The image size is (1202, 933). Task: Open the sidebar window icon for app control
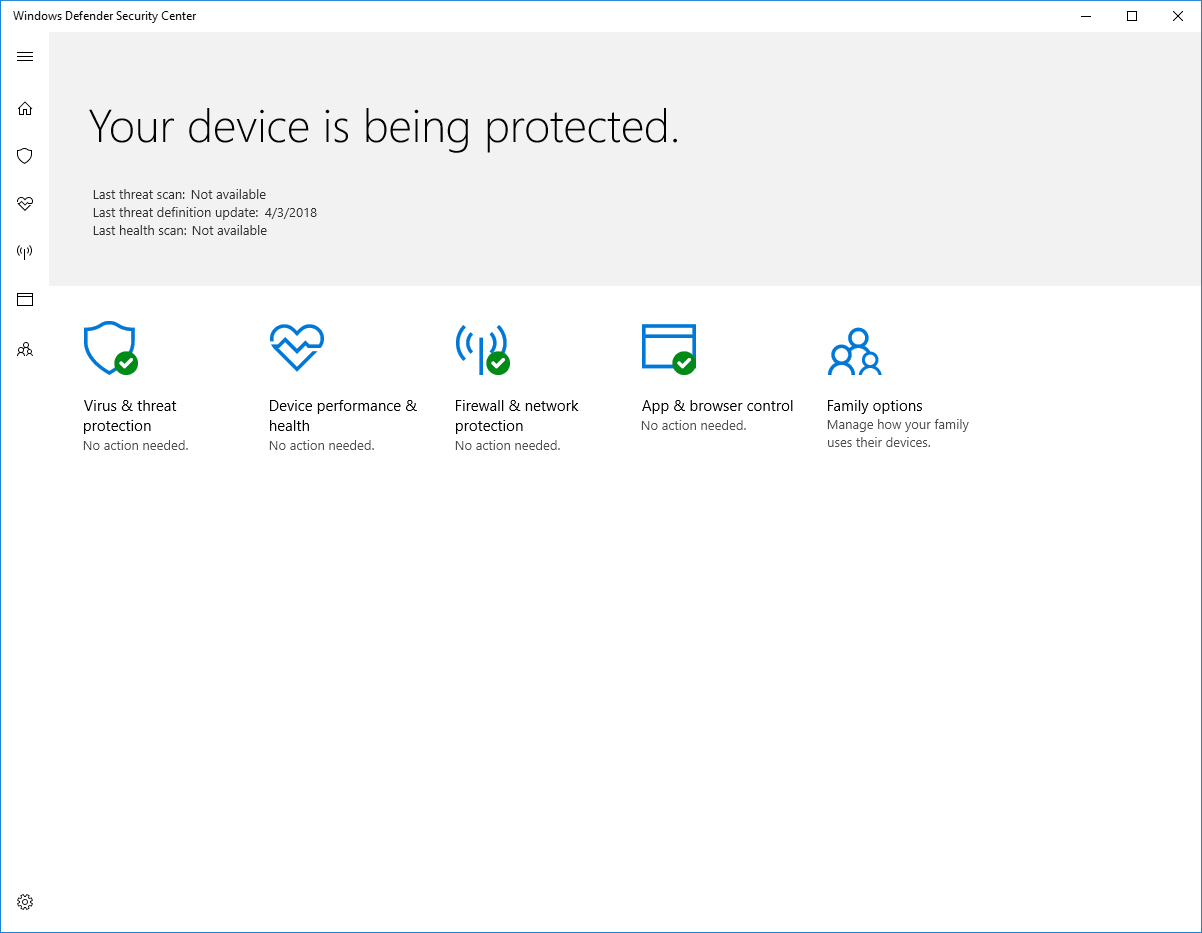click(x=25, y=299)
